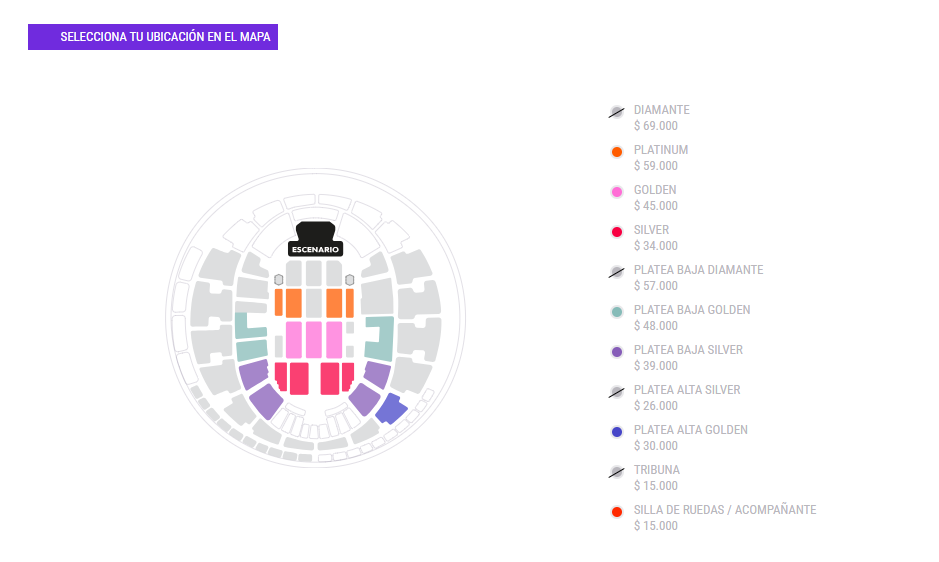
Task: Click the orange Platinum legend dot
Action: (616, 152)
